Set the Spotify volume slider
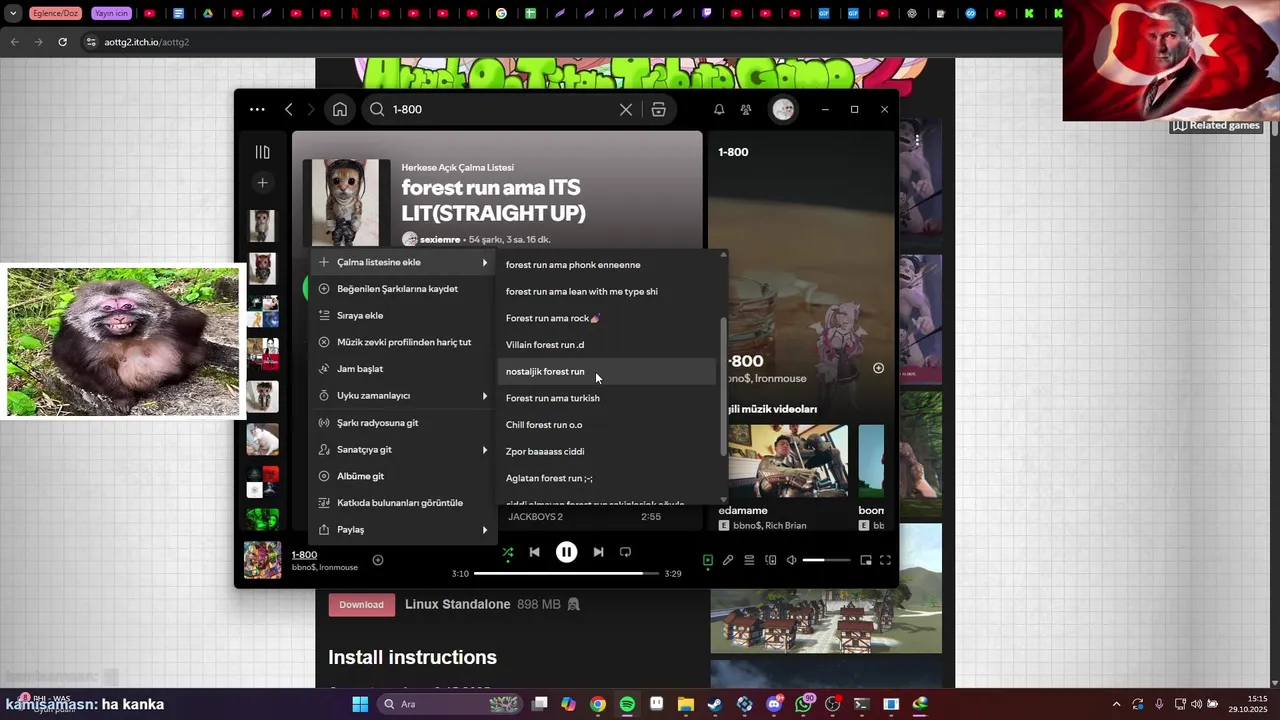The image size is (1280, 720). [x=826, y=561]
